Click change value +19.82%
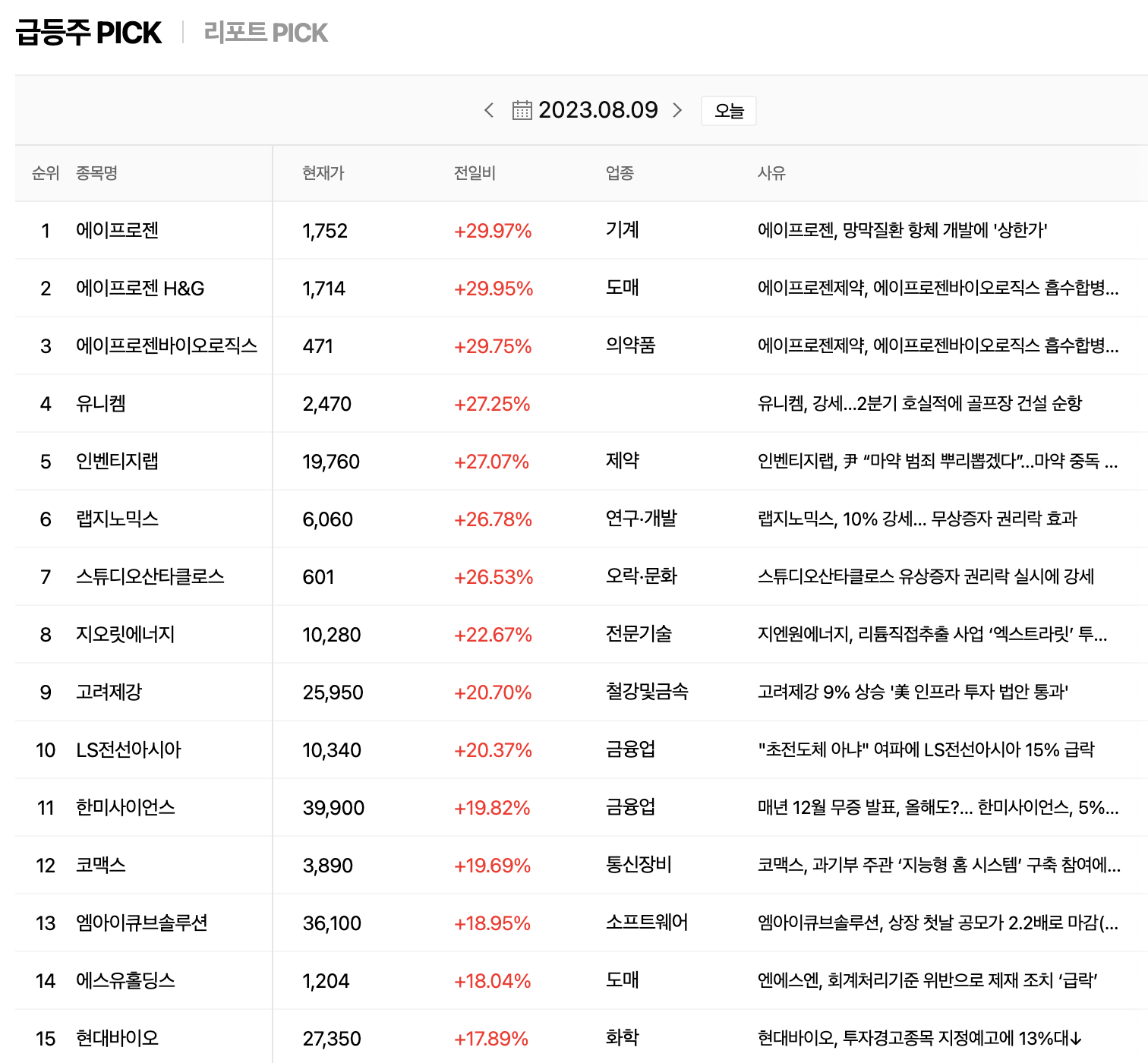Screen dimensions: 1148x1063 click(x=492, y=808)
